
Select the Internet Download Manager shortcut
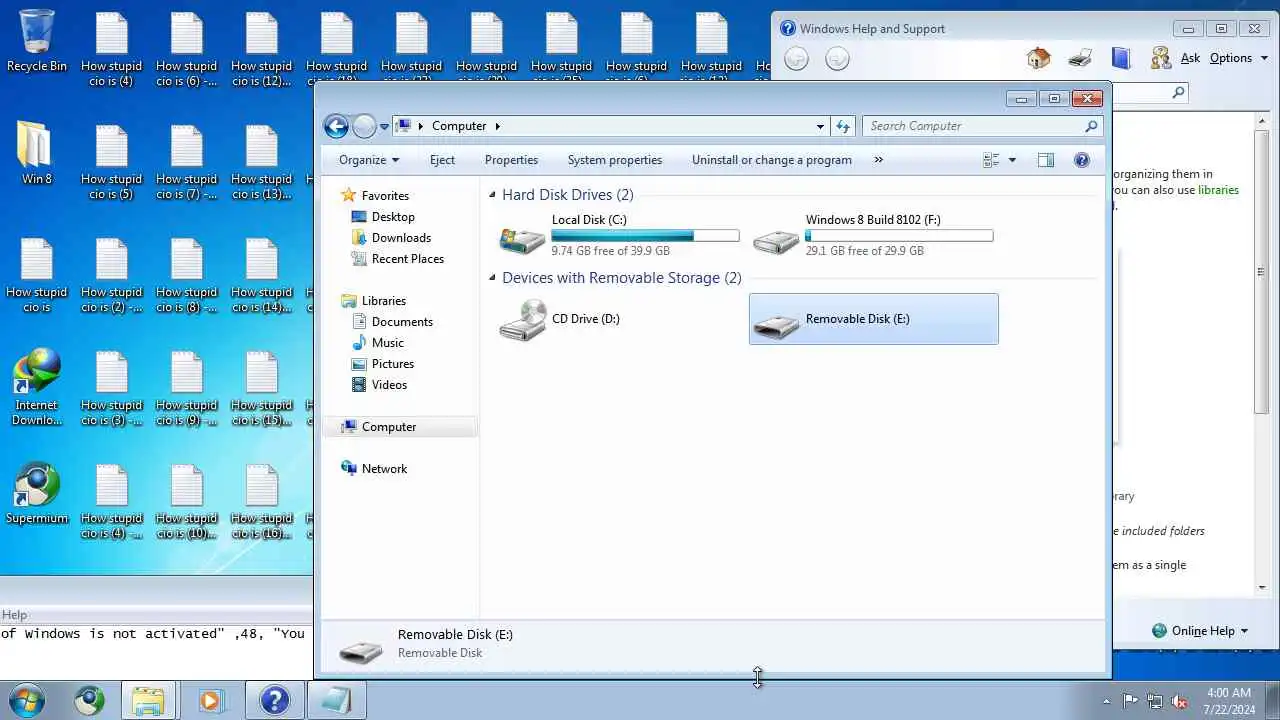pyautogui.click(x=37, y=387)
